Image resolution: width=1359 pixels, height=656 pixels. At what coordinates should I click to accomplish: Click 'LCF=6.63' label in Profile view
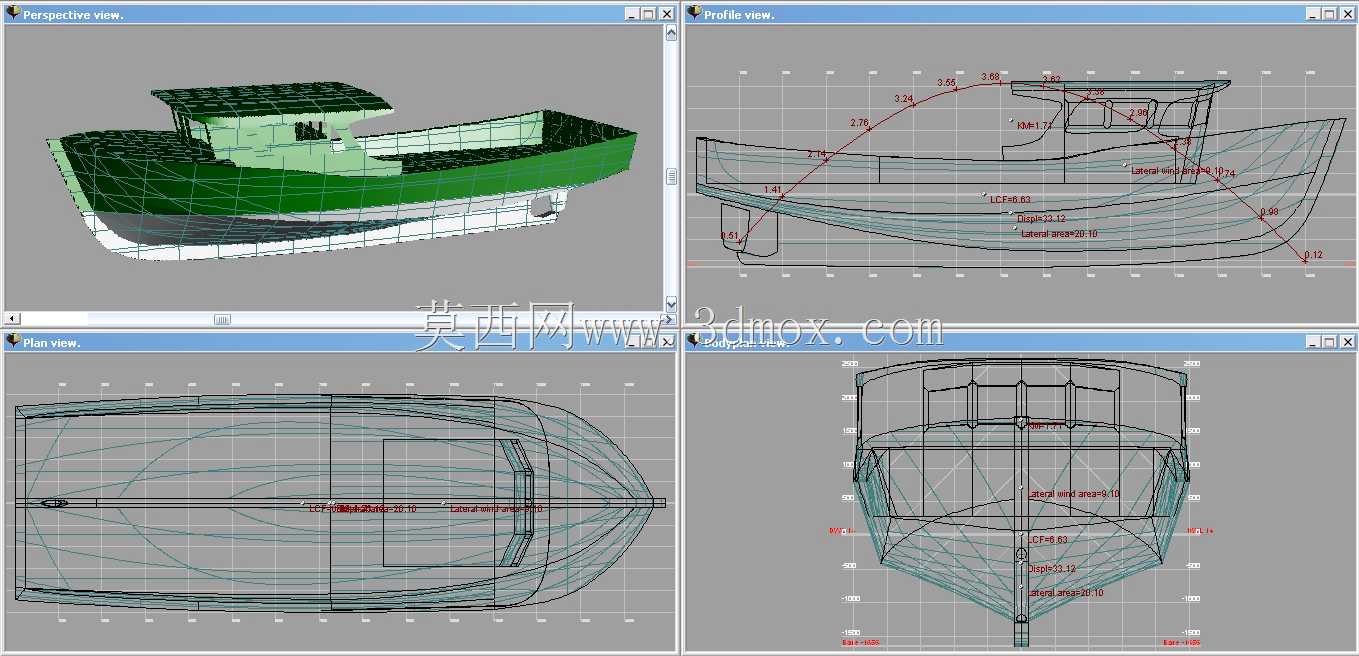point(1010,200)
